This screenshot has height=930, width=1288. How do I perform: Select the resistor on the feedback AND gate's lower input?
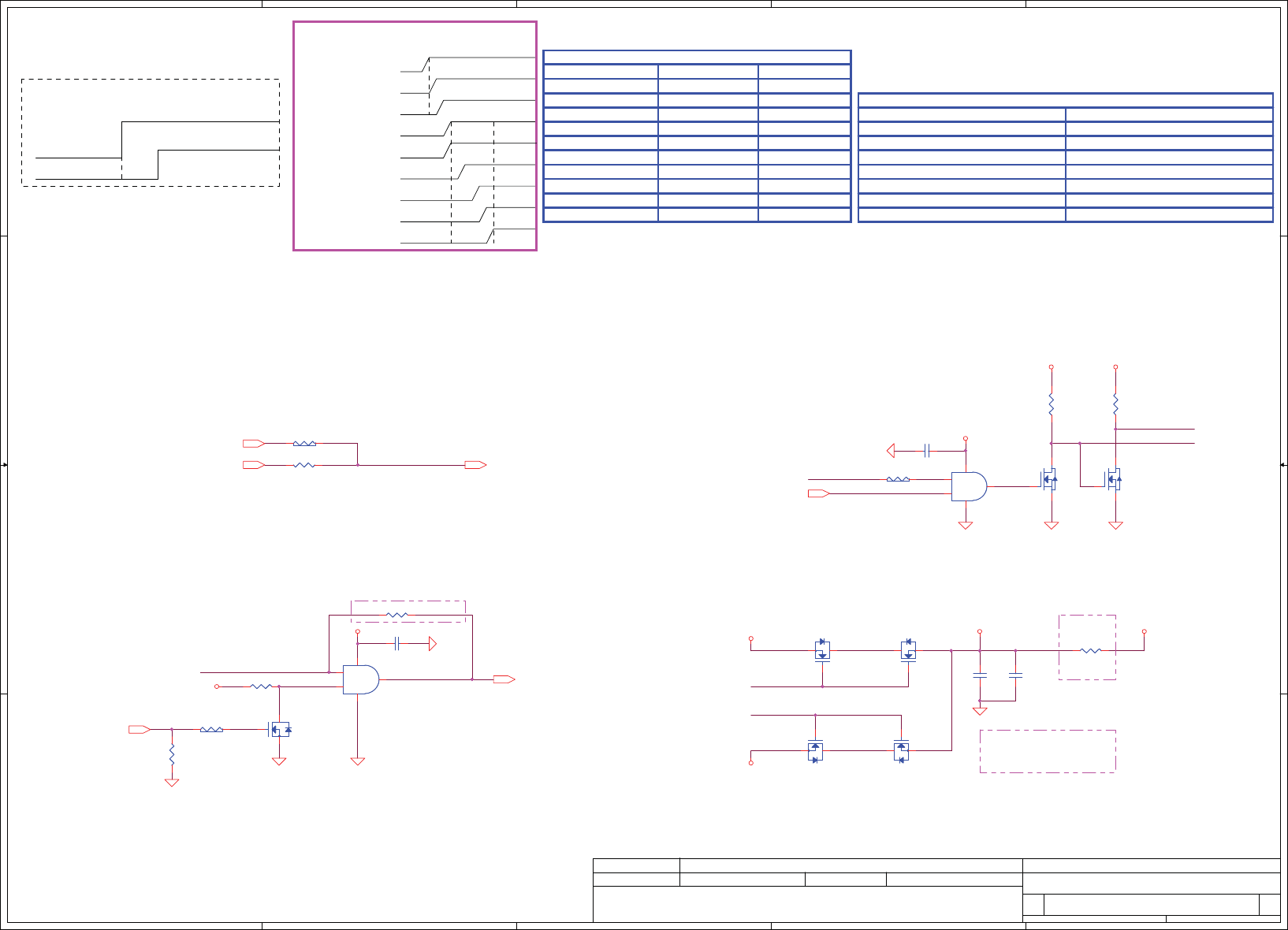(261, 686)
